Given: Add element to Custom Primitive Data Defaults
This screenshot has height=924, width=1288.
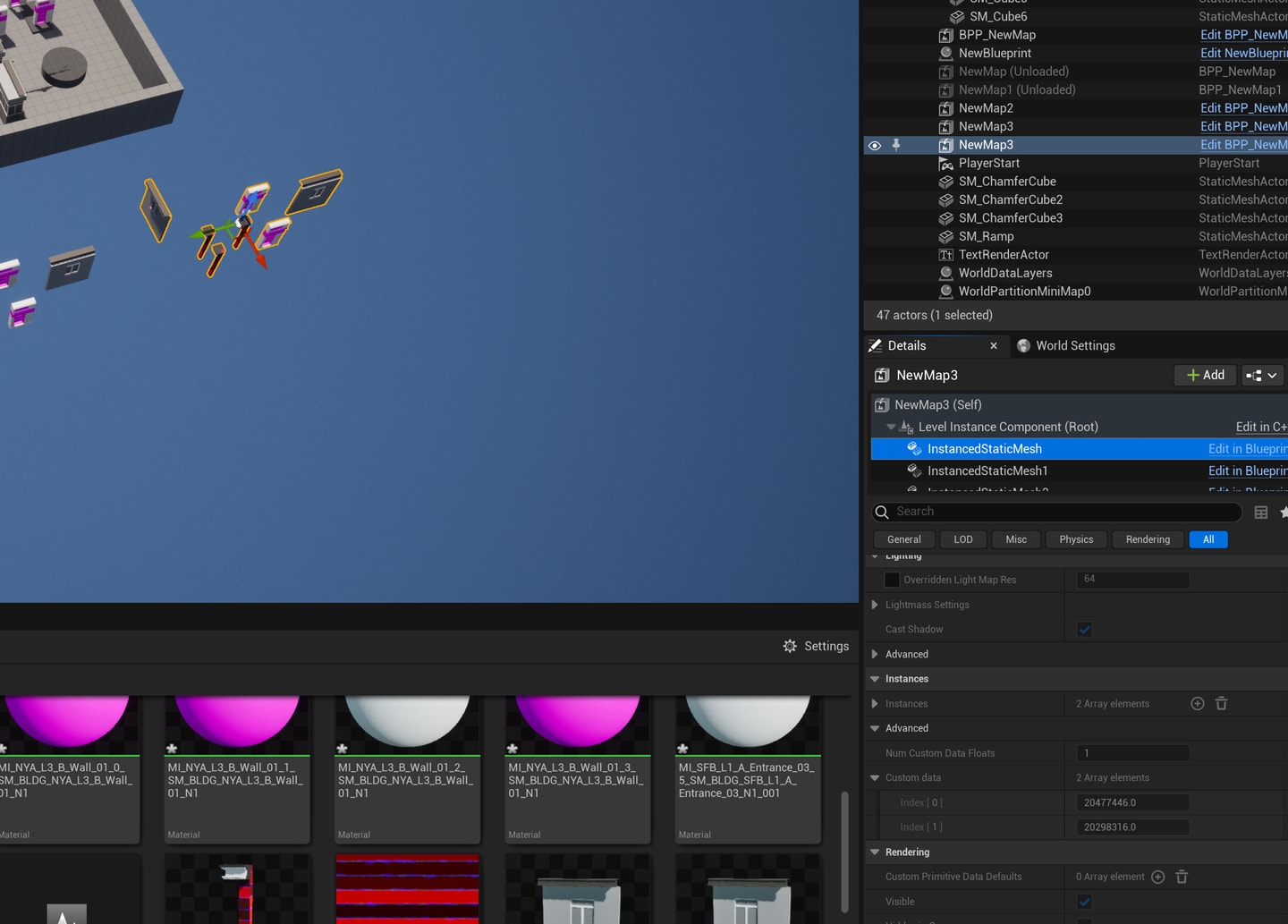Looking at the screenshot, I should click(x=1157, y=877).
